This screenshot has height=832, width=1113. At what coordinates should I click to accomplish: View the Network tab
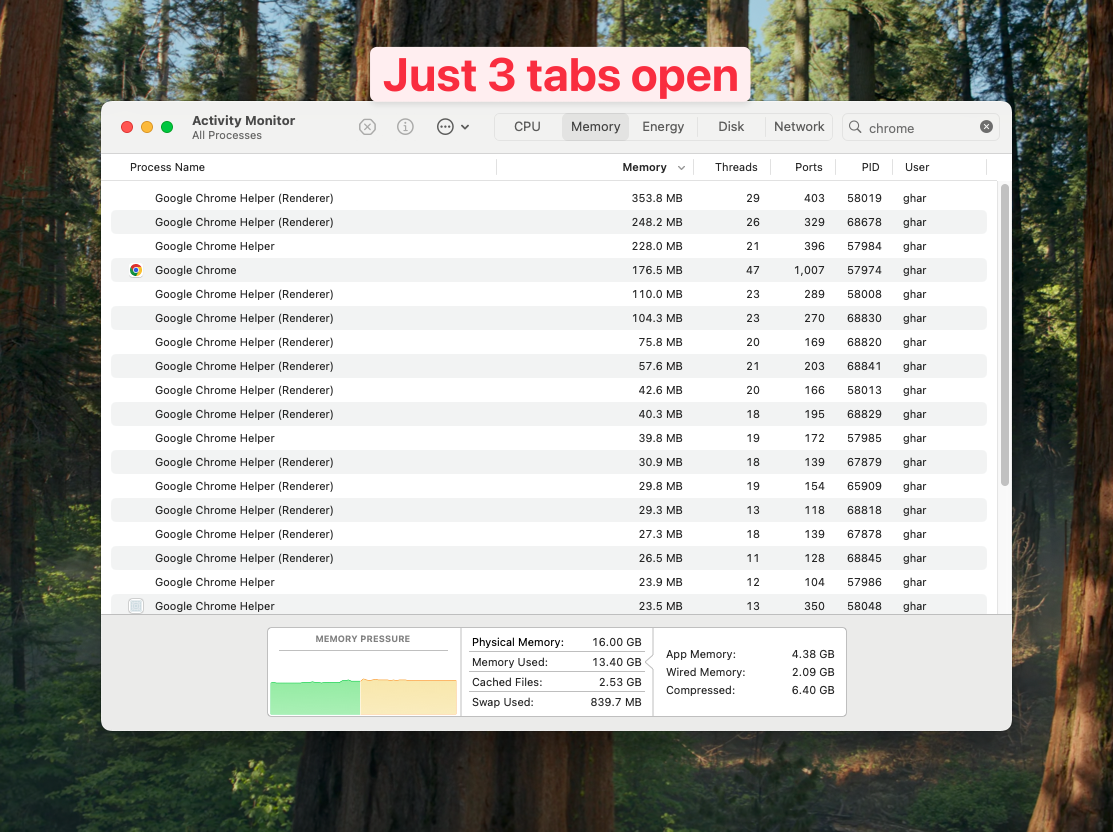[x=798, y=127]
